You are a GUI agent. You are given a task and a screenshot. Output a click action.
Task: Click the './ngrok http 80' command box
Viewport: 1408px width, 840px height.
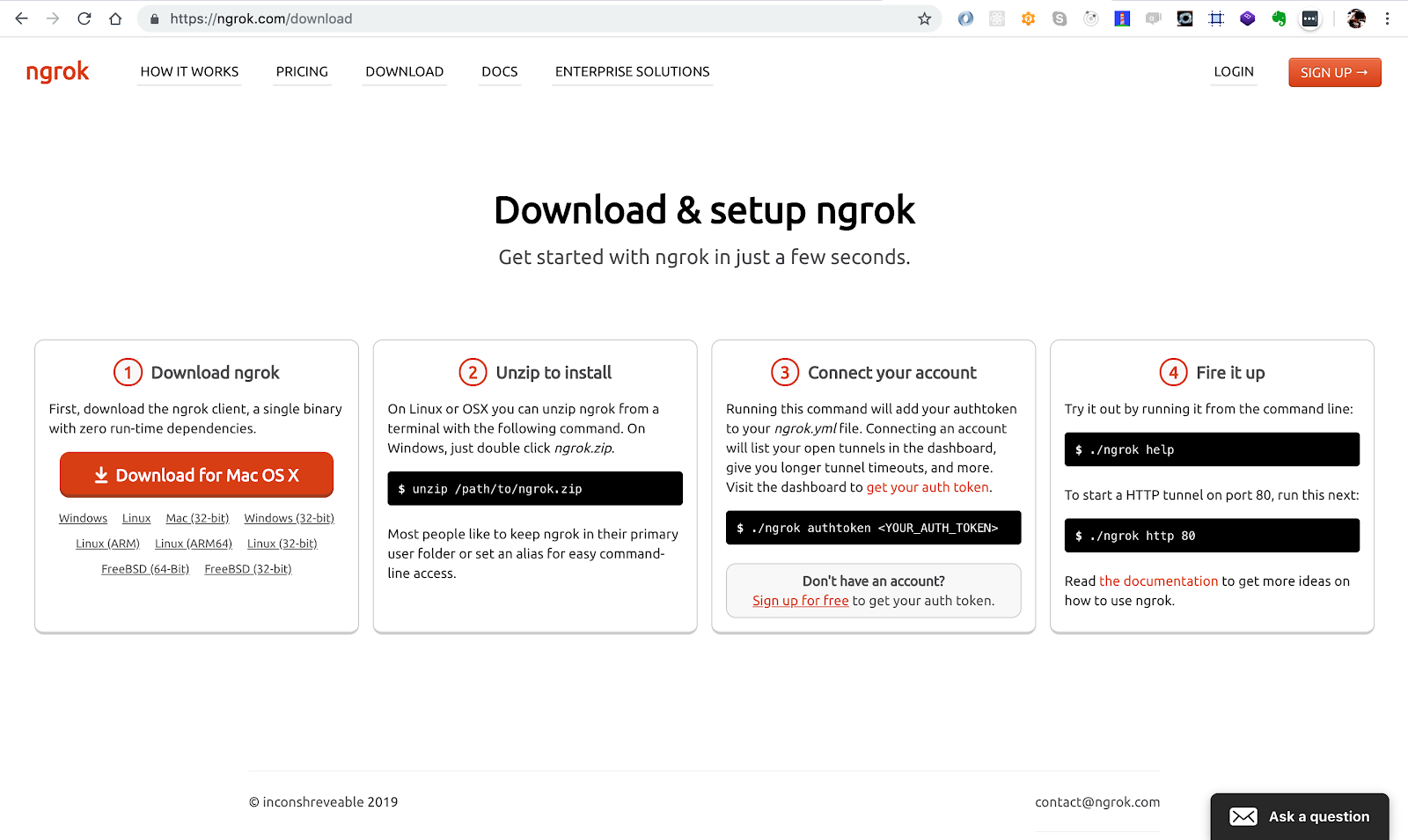tap(1212, 536)
